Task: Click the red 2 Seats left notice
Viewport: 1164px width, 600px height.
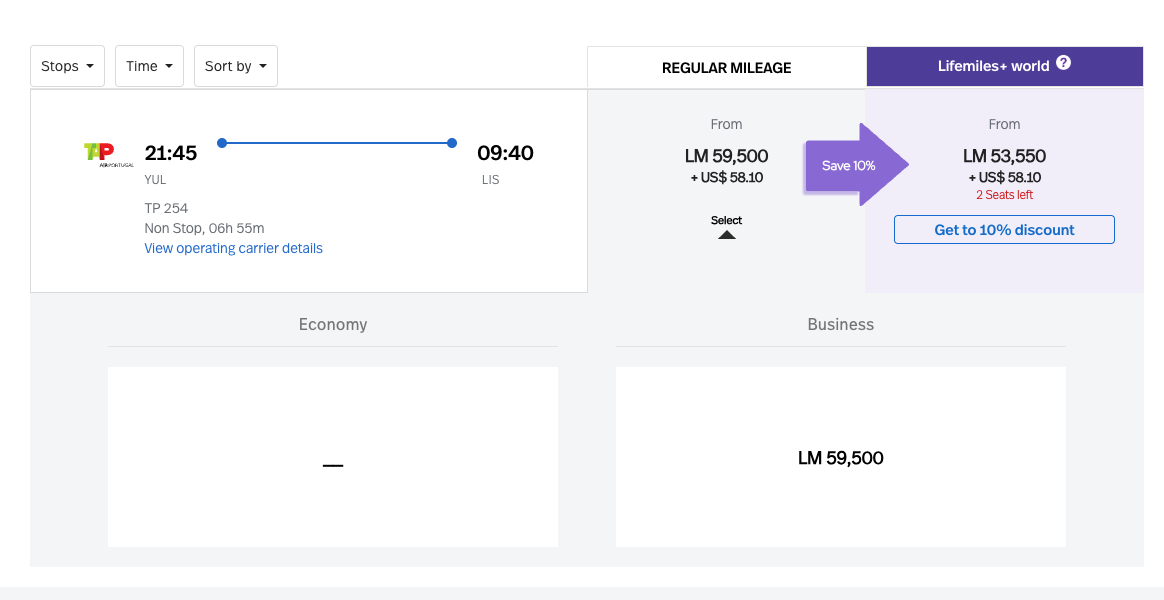Action: [x=1004, y=195]
